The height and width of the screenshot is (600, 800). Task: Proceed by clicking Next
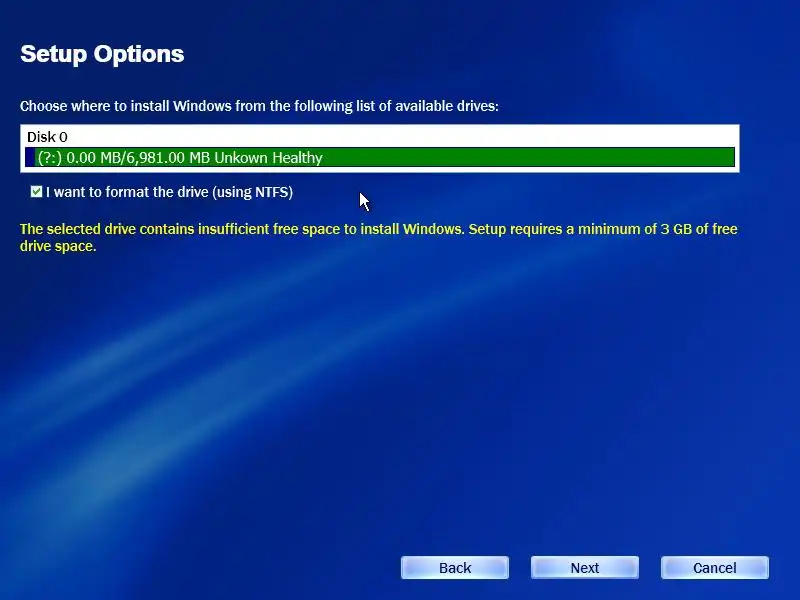[x=585, y=568]
